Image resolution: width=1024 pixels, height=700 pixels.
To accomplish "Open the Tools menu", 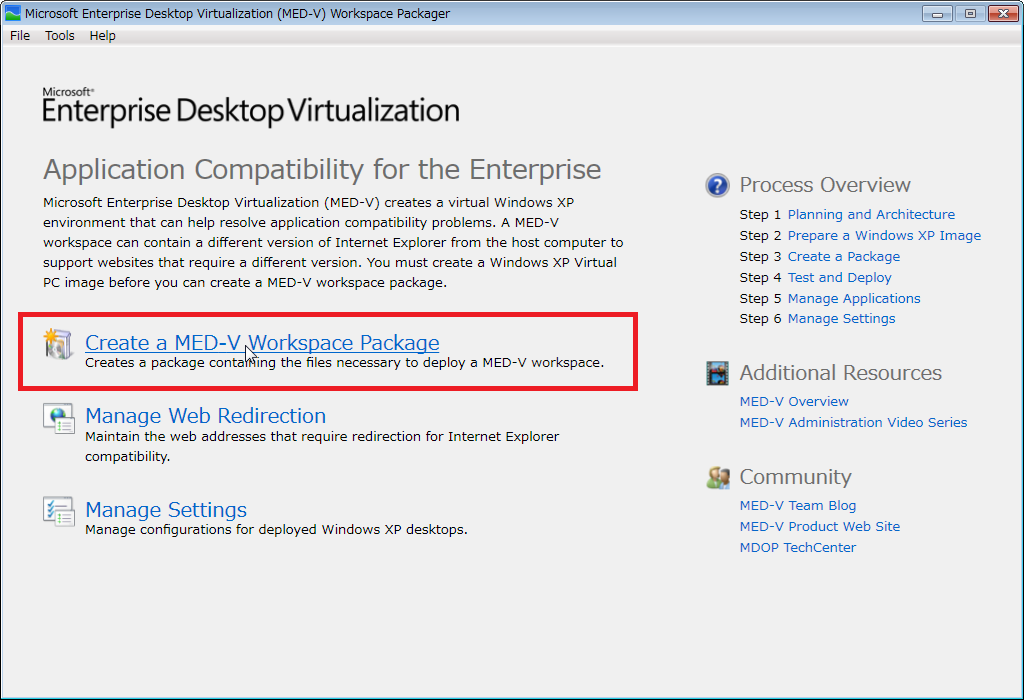I will (x=59, y=36).
